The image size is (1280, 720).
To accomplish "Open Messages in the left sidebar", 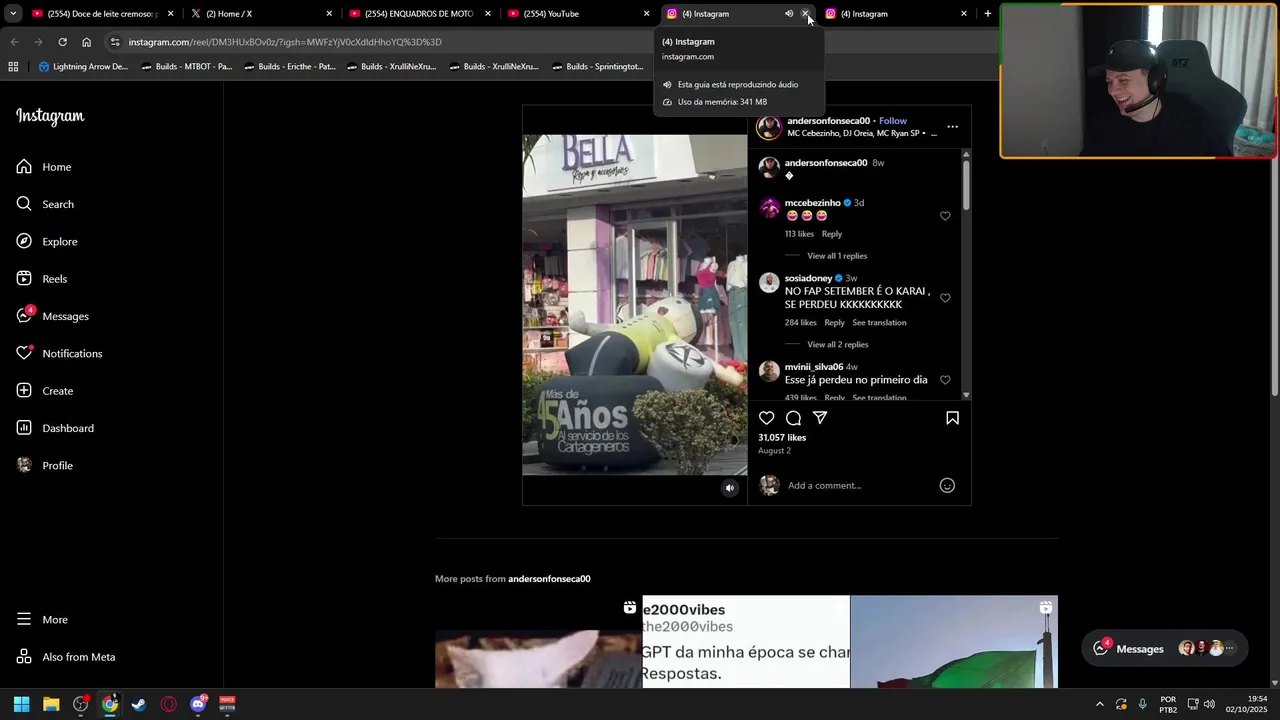I will coord(53,316).
